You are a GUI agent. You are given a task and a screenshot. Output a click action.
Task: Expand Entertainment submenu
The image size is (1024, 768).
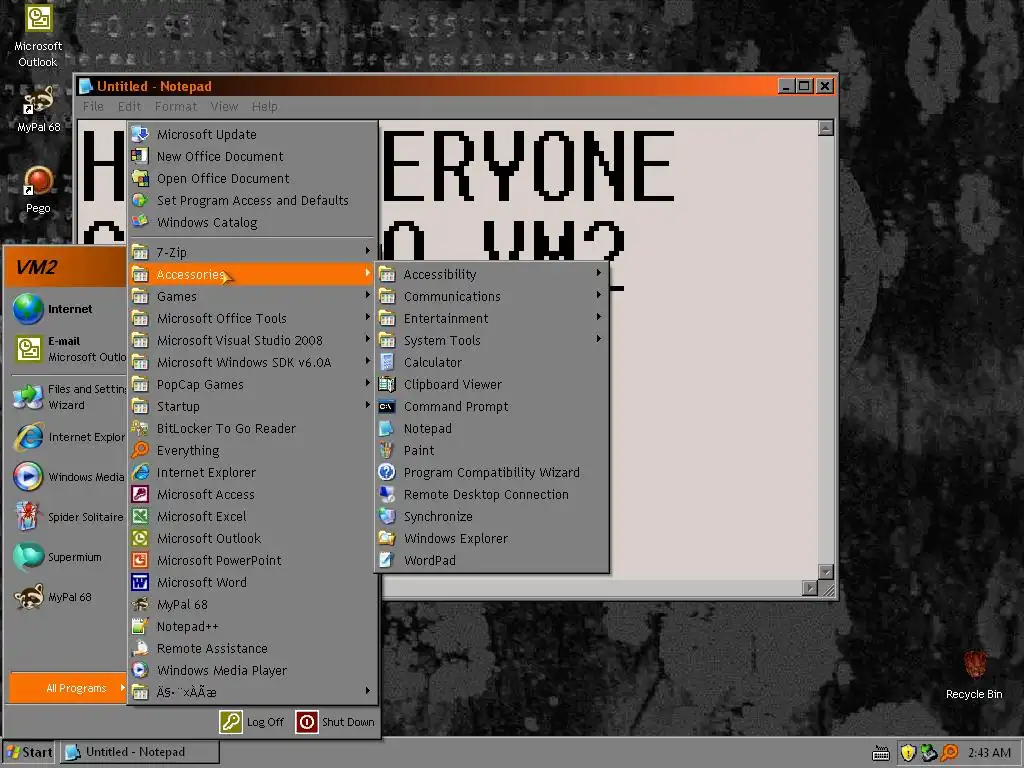491,319
